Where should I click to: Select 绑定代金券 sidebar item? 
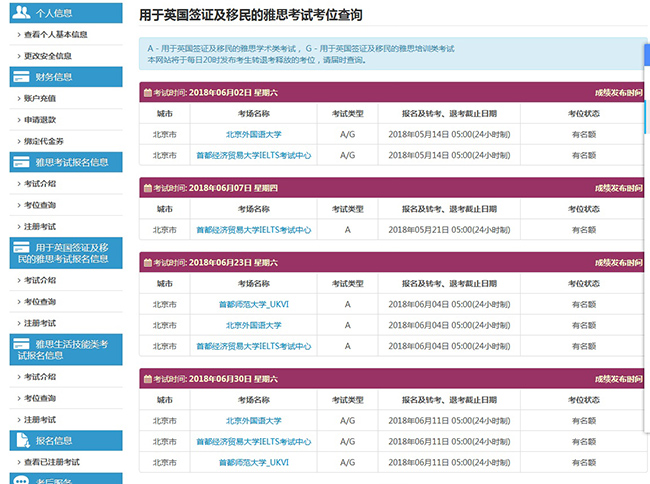(49, 141)
